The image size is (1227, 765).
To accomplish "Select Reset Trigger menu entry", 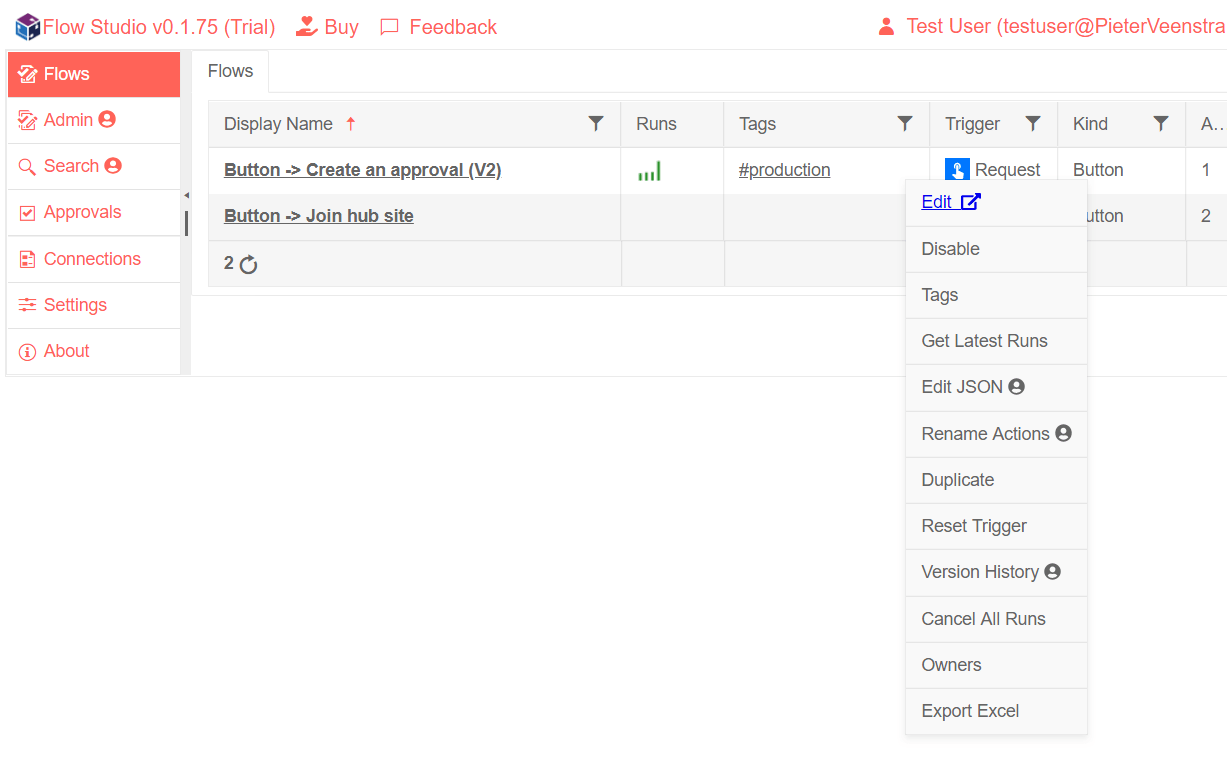I will 996,526.
